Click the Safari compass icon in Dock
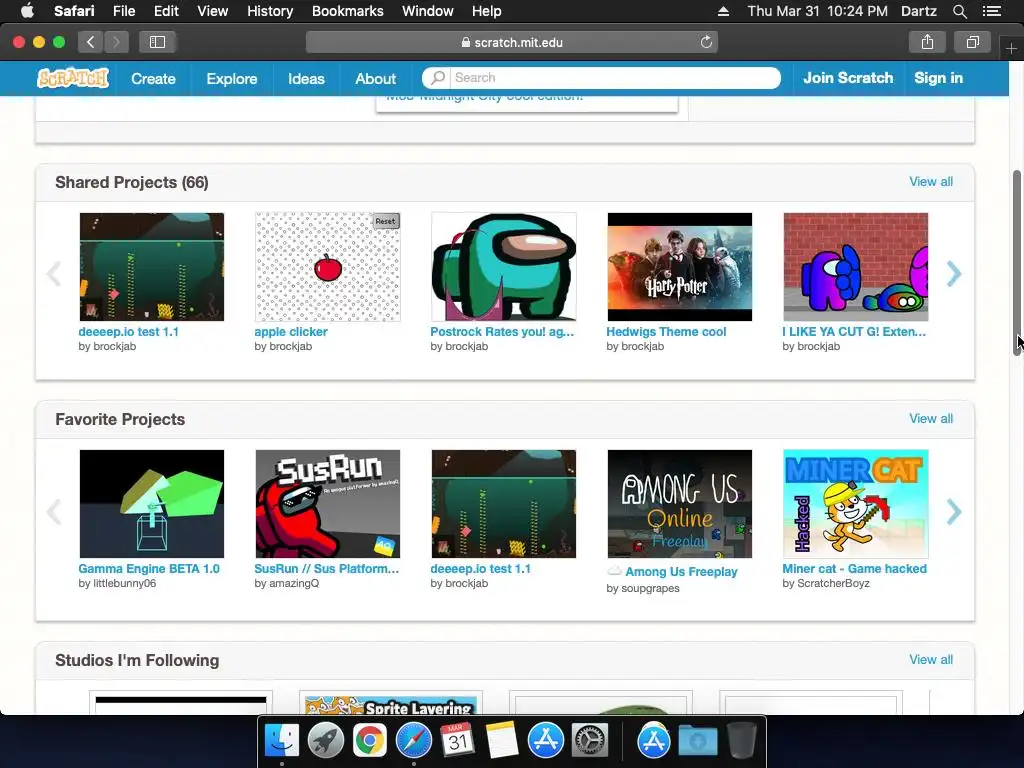This screenshot has height=768, width=1024. 413,741
